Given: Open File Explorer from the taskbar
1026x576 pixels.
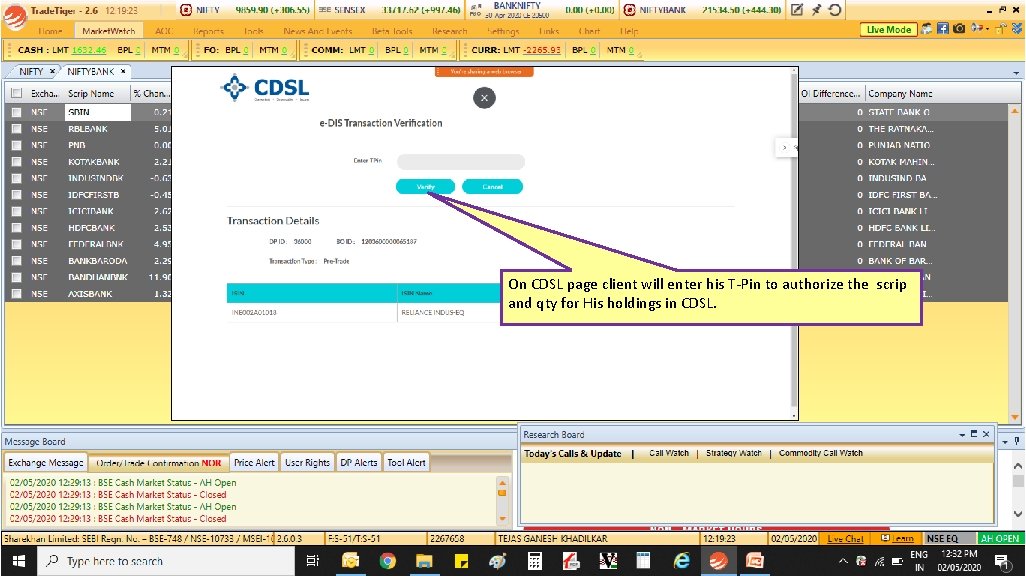Looking at the screenshot, I should (424, 561).
